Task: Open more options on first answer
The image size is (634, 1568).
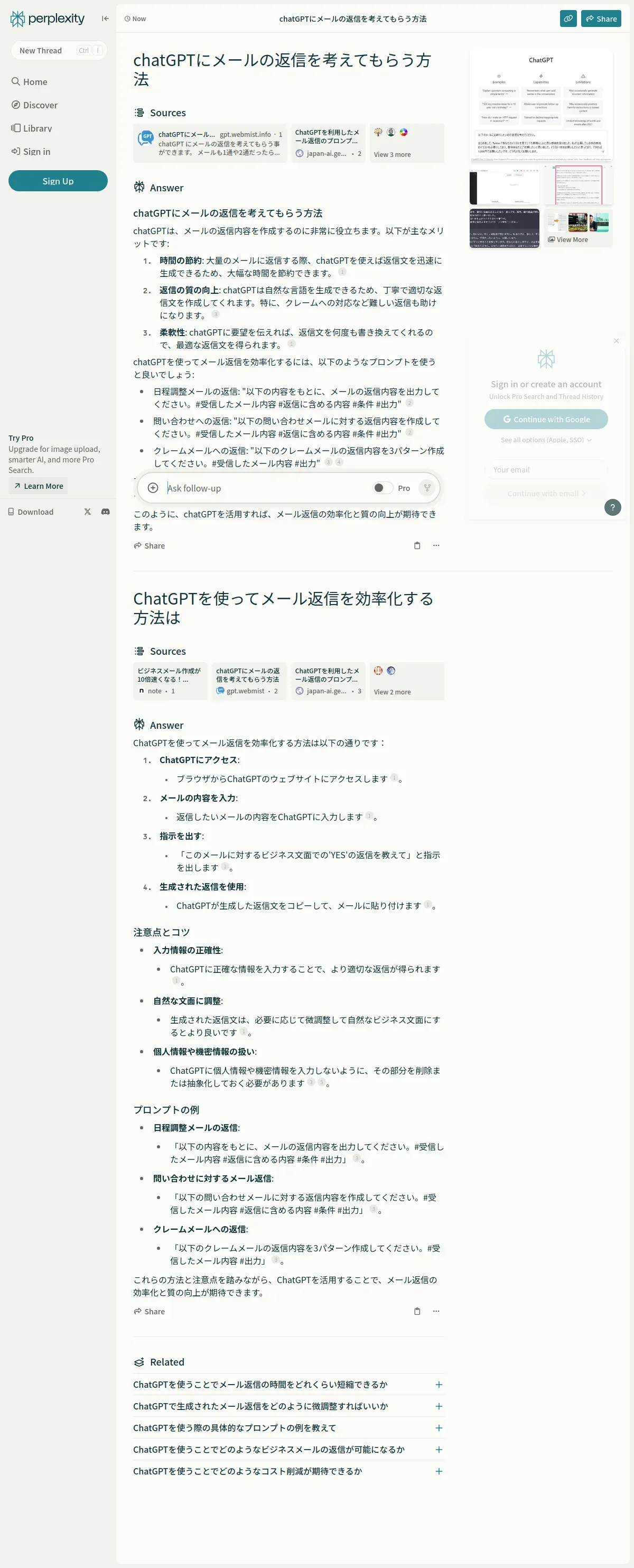Action: tap(436, 545)
